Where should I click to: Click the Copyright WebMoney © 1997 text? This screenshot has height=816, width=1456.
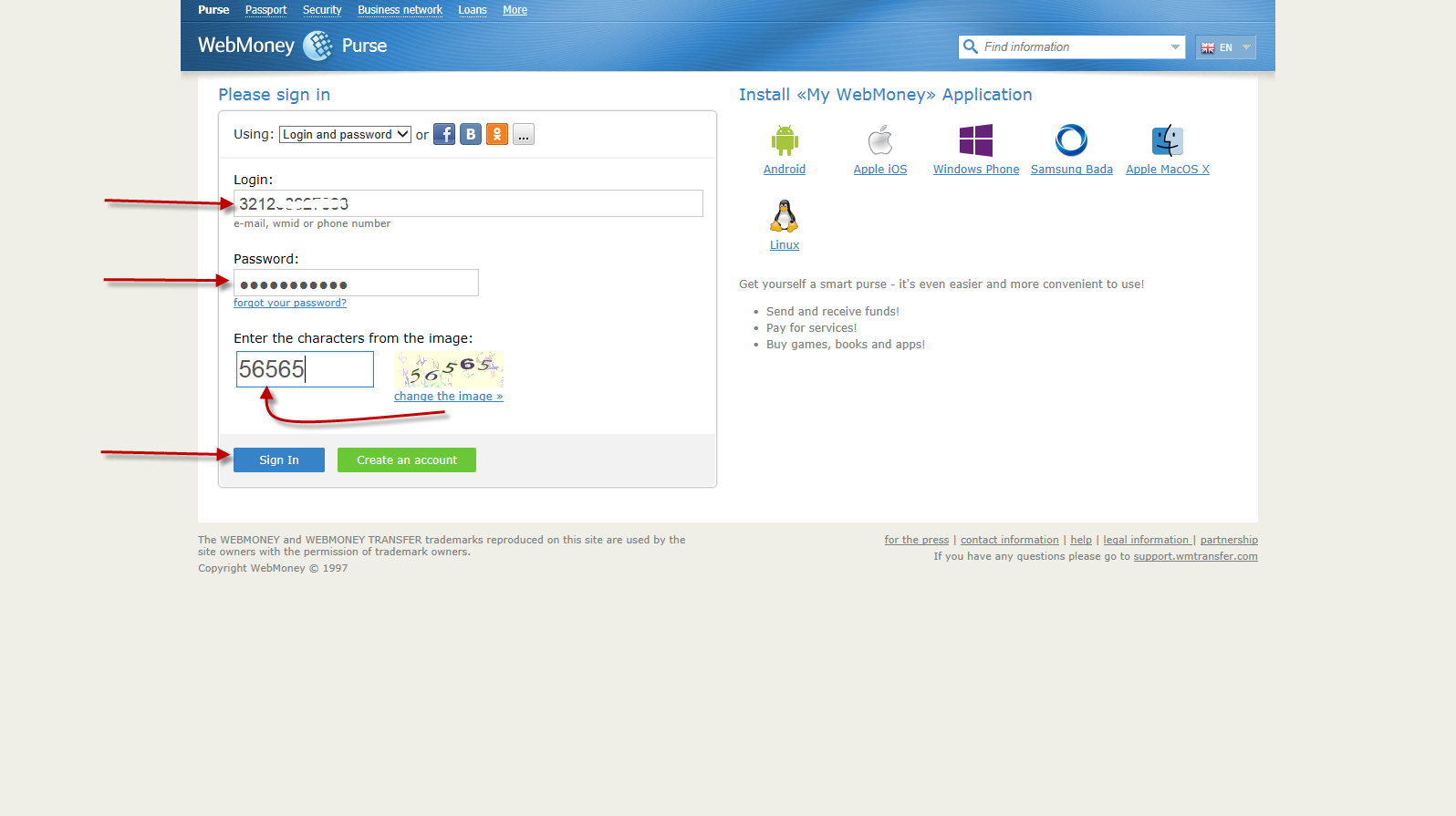coord(273,568)
